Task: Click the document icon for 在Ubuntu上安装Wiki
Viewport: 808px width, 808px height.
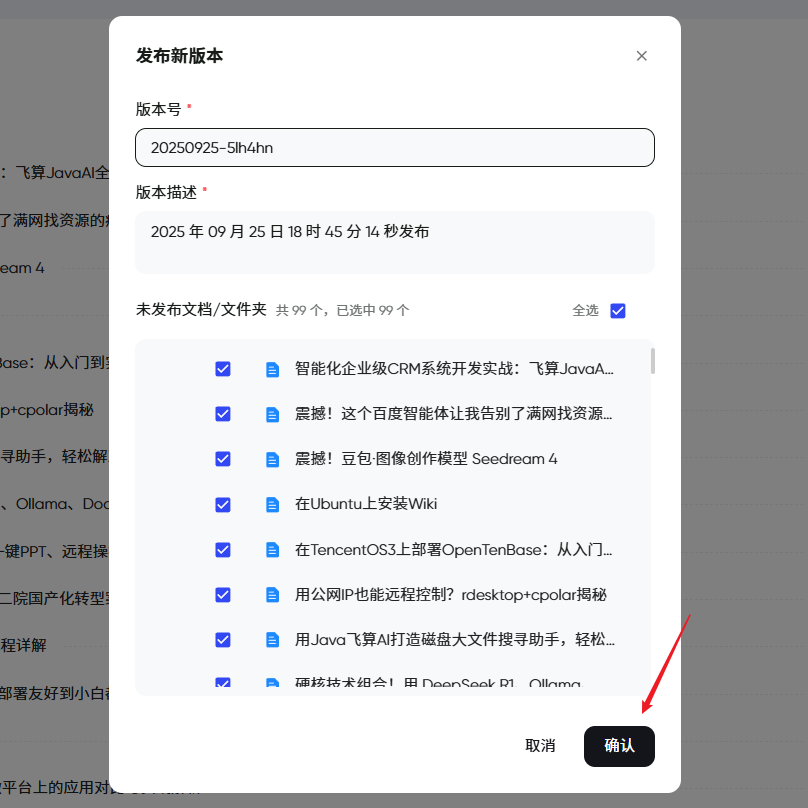Action: (272, 504)
